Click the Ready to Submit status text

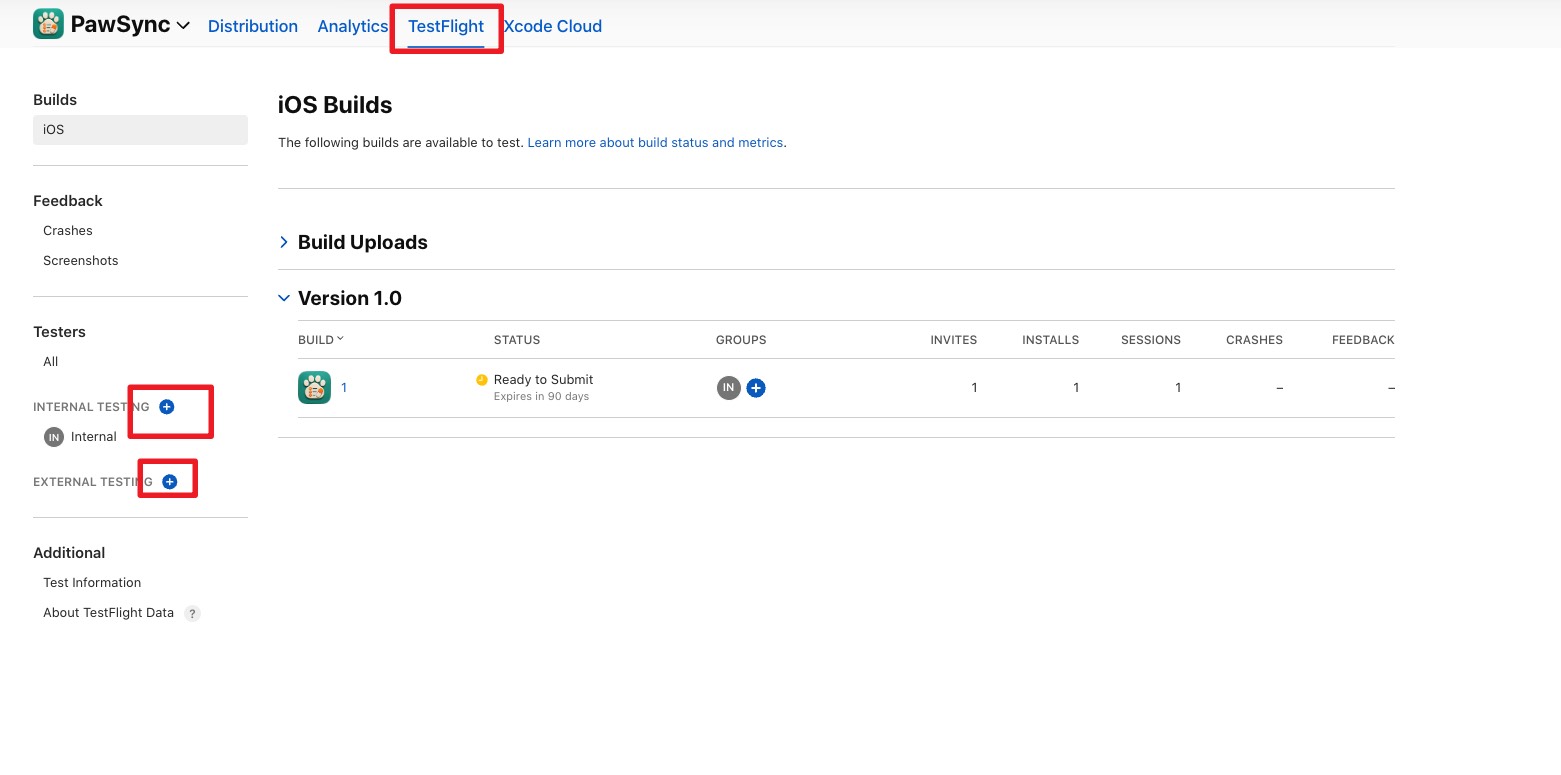543,380
